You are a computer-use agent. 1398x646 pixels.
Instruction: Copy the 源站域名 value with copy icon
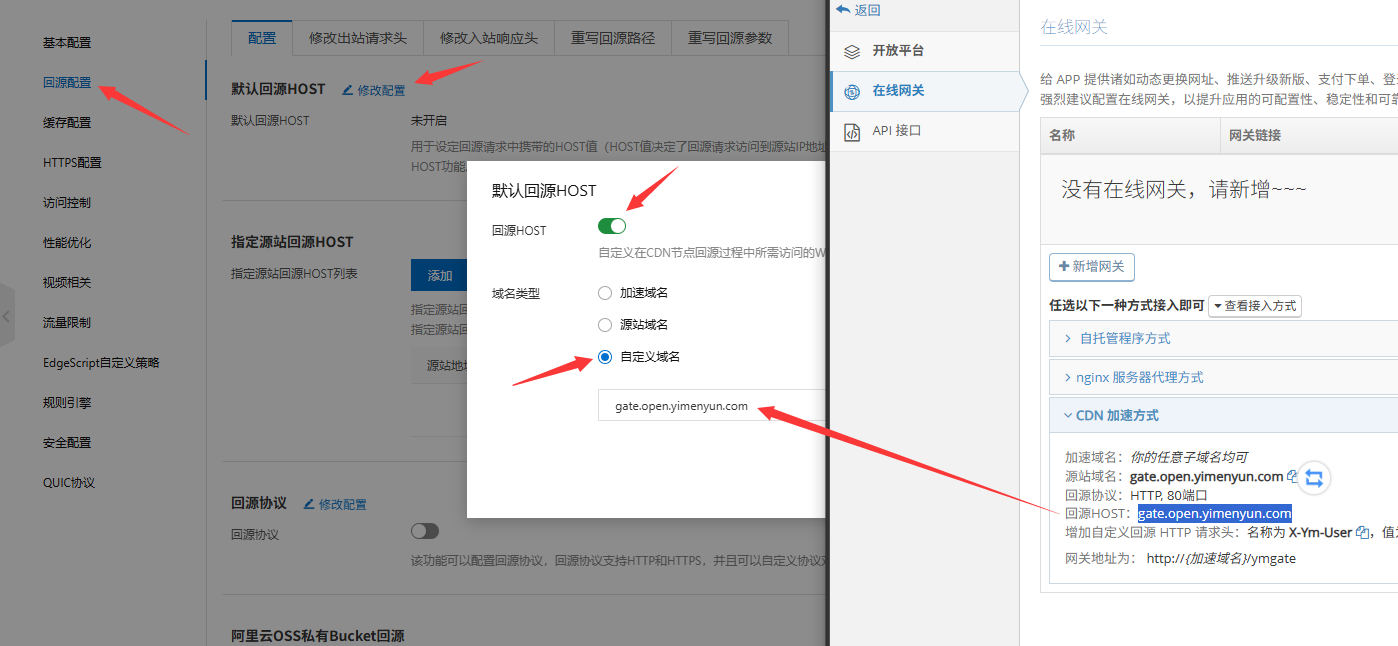click(1293, 476)
